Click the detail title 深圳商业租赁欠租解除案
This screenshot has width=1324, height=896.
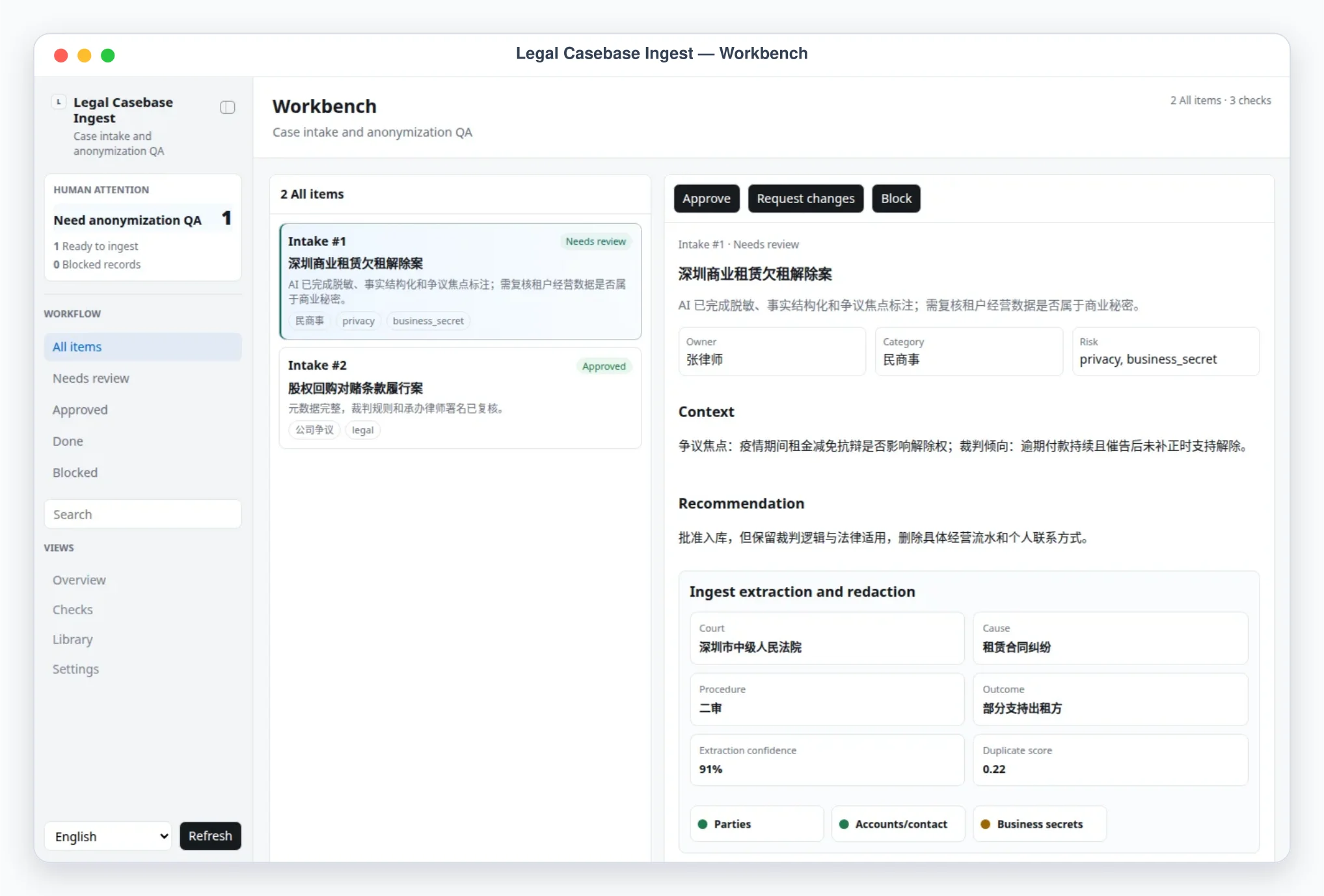pyautogui.click(x=755, y=274)
